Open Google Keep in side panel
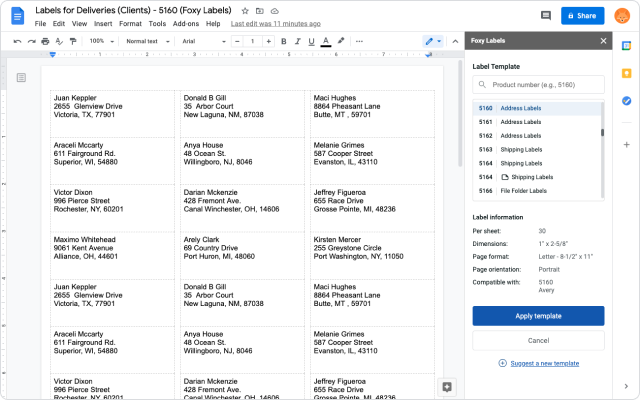 [626, 73]
